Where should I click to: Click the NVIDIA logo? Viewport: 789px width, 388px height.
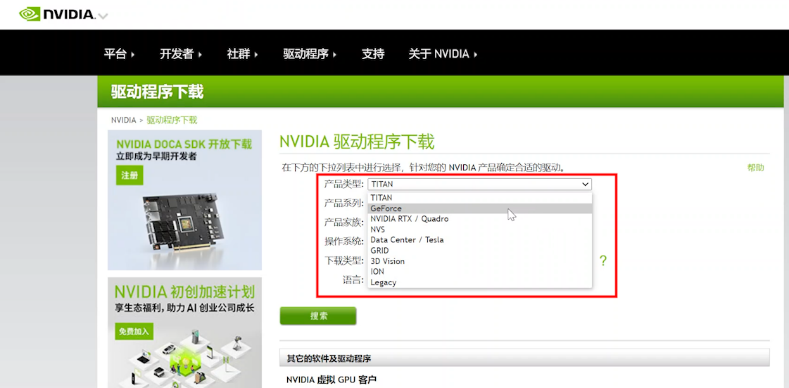pos(57,14)
